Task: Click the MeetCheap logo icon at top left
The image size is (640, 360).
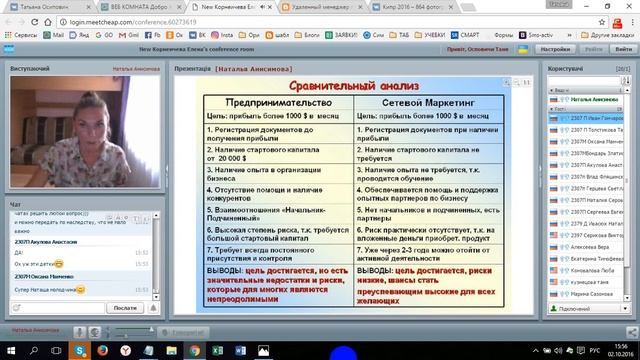Action: coord(9,49)
